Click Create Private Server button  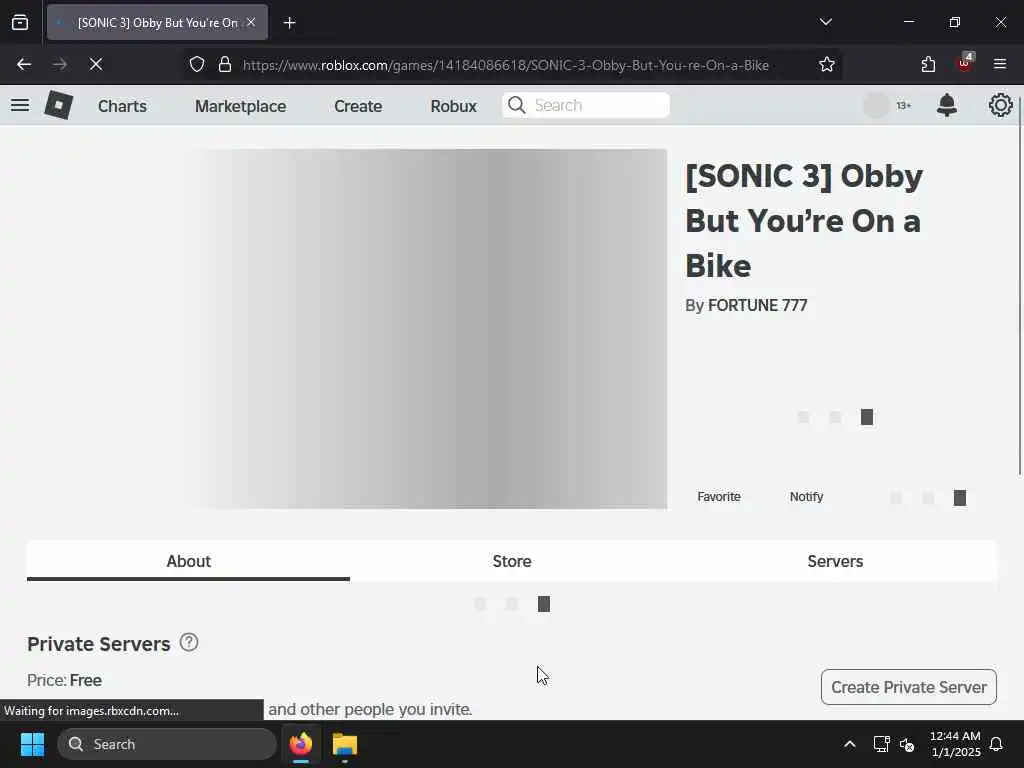pos(908,687)
